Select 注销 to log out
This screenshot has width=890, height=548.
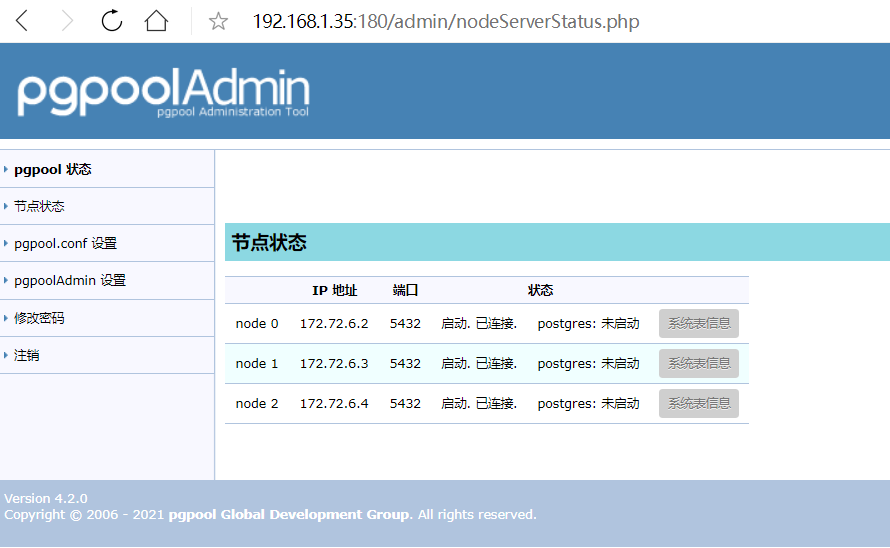pos(27,355)
